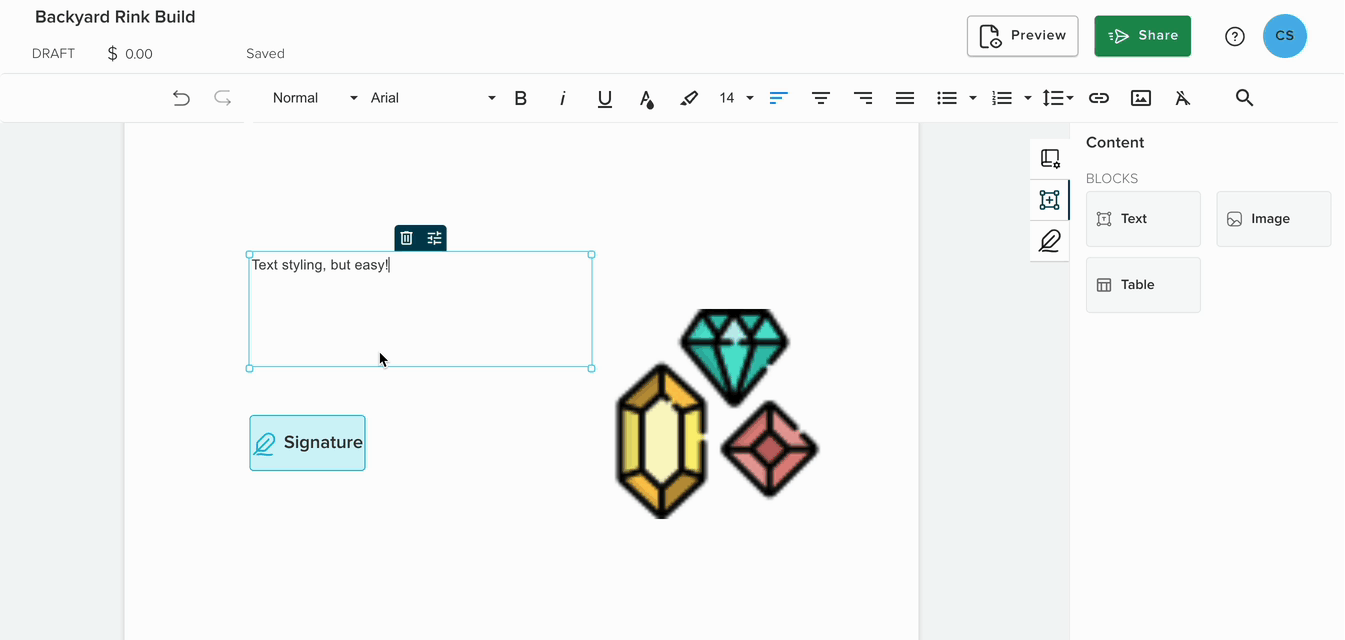Viewport: 1345px width, 640px height.
Task: Justify the text
Action: pyautogui.click(x=905, y=98)
